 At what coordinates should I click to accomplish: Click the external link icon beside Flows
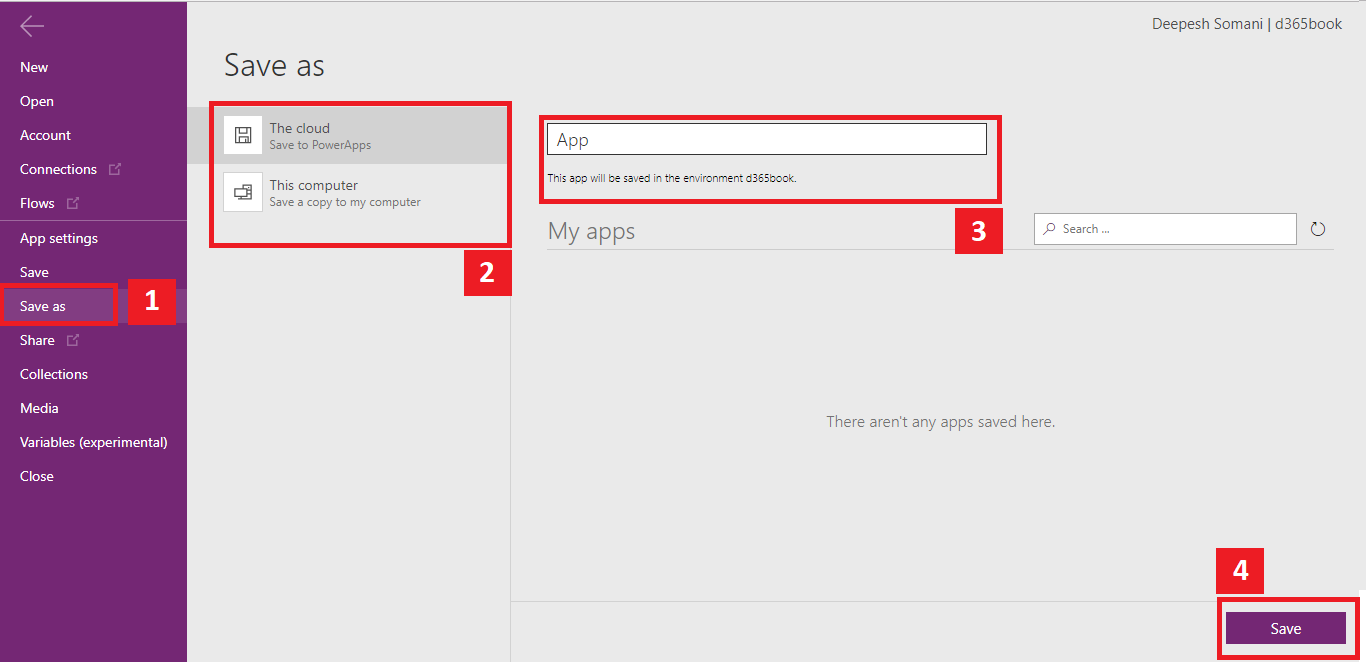[72, 203]
